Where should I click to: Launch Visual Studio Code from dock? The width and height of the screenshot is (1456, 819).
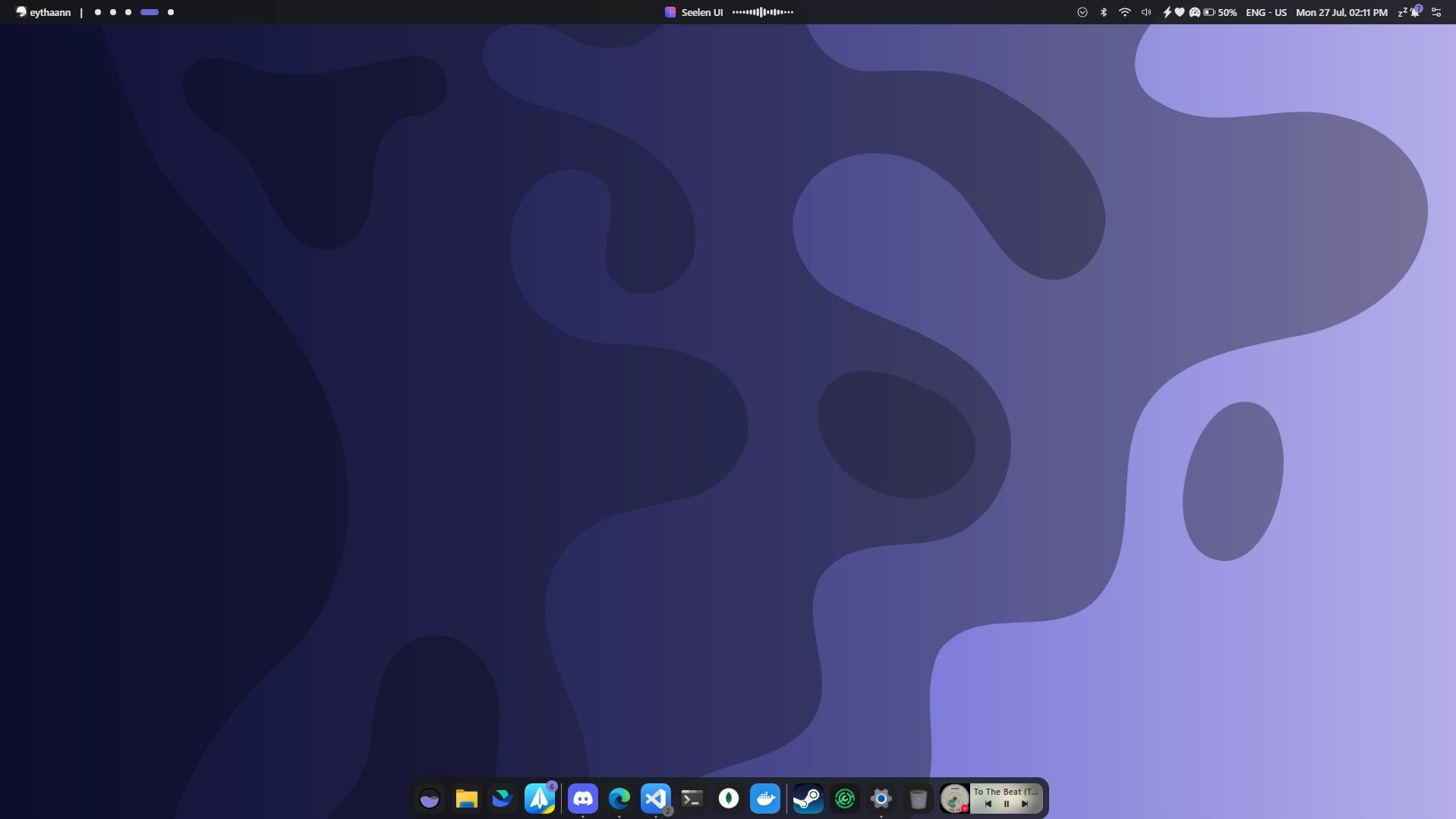point(656,799)
